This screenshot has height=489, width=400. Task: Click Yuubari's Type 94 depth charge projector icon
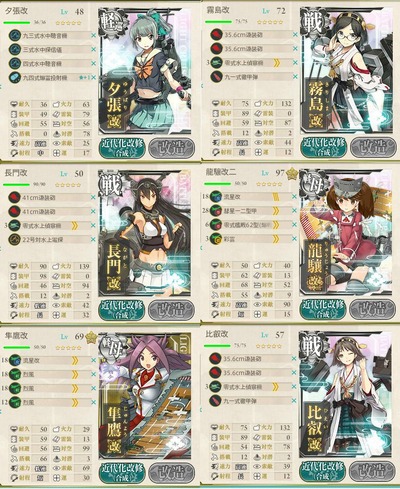click(15, 77)
